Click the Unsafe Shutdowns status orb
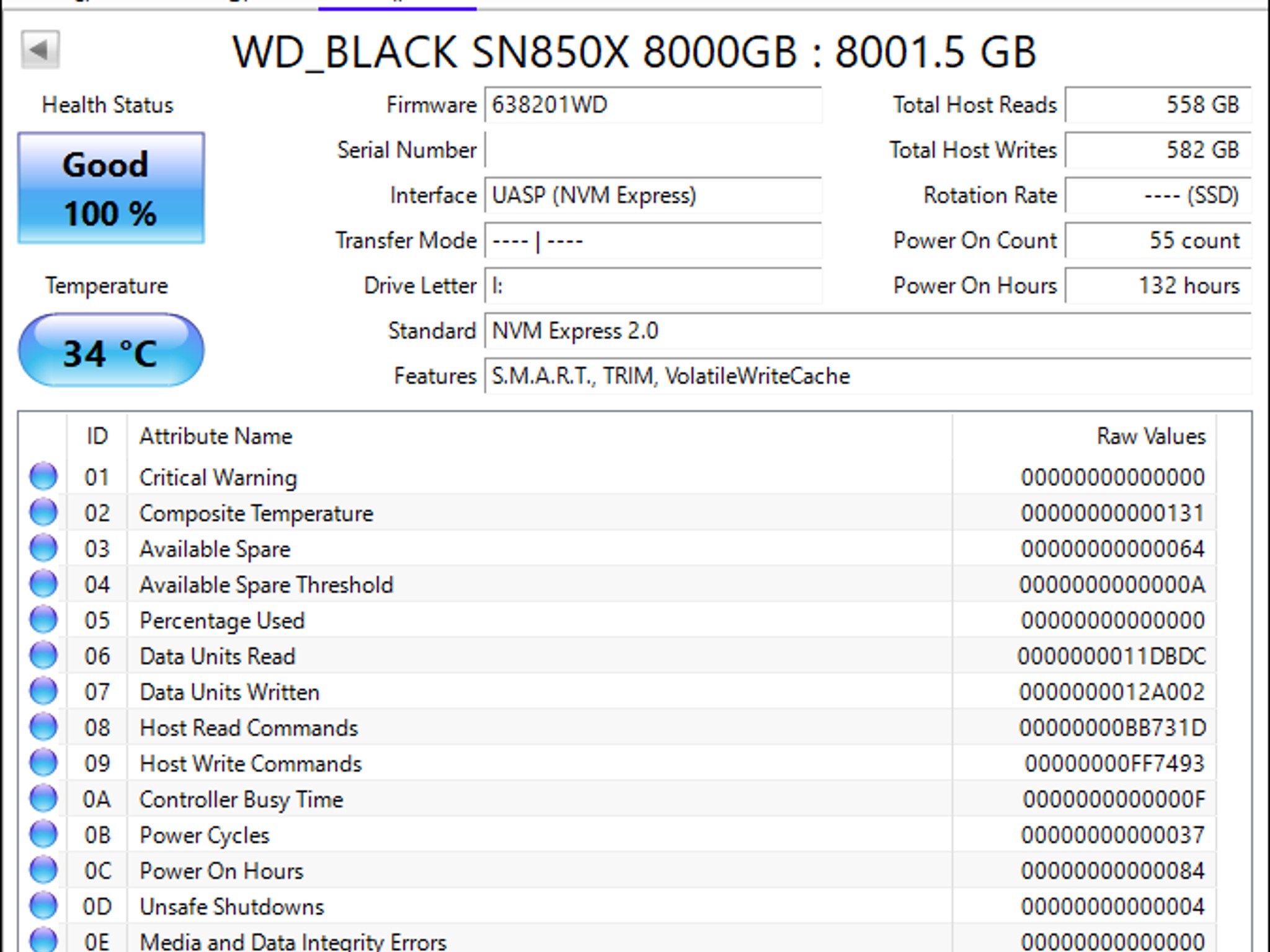1270x952 pixels. point(43,906)
